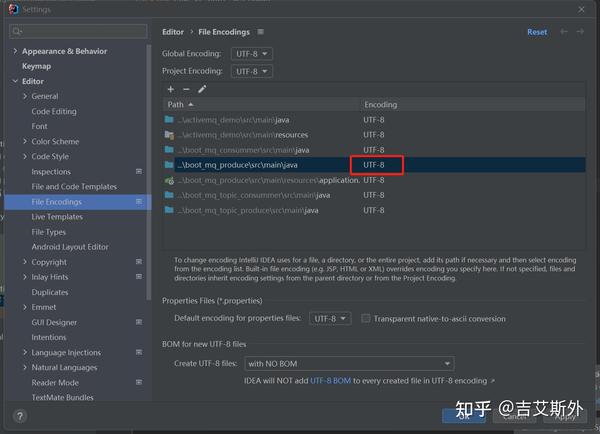This screenshot has height=434, width=600.
Task: Open the Project Encoding dropdown
Action: click(x=252, y=72)
